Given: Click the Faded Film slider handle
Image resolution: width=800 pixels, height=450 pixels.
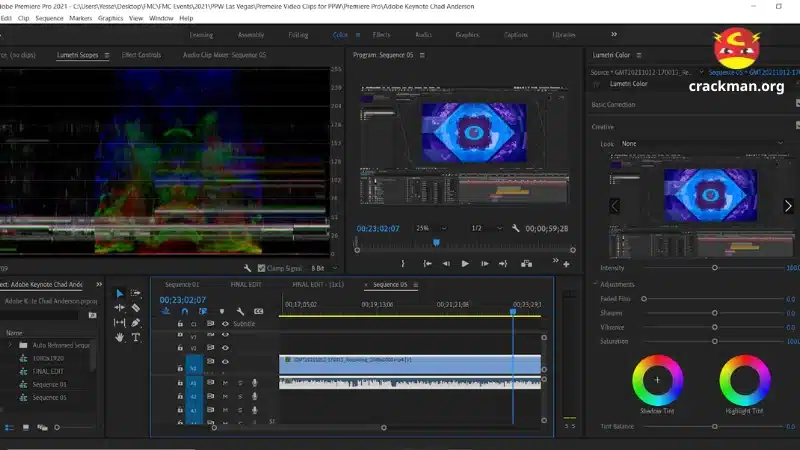Looking at the screenshot, I should click(644, 299).
